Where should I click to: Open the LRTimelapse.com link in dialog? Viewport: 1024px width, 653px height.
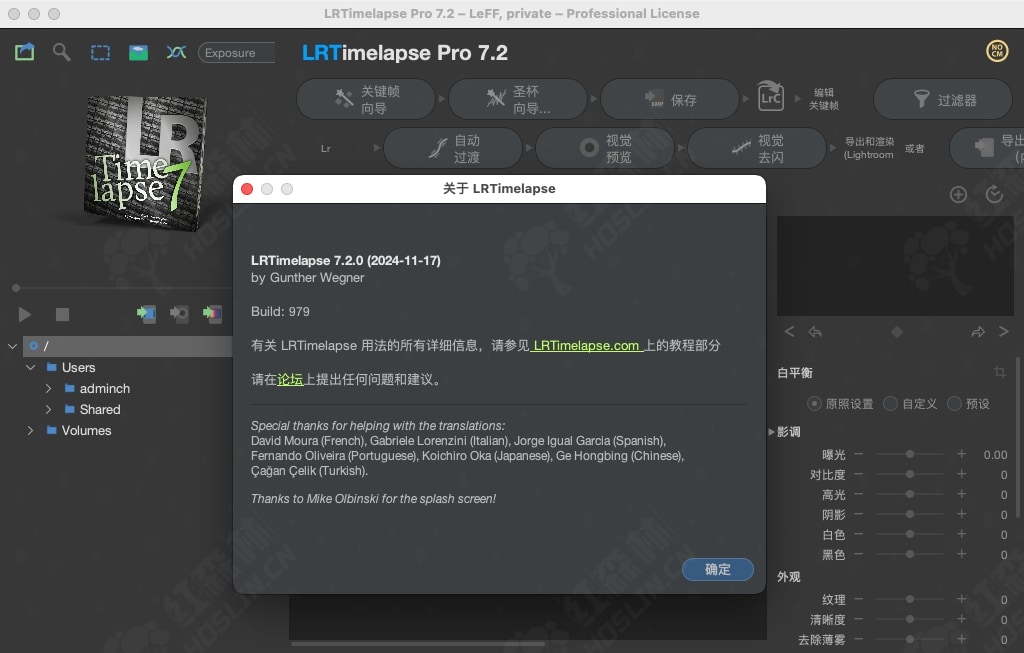pyautogui.click(x=586, y=345)
